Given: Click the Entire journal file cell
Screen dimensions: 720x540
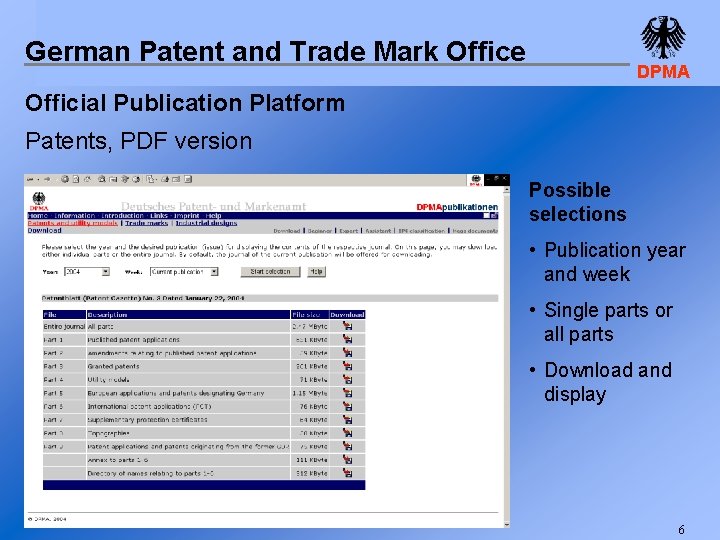Looking at the screenshot, I should coord(64,326).
